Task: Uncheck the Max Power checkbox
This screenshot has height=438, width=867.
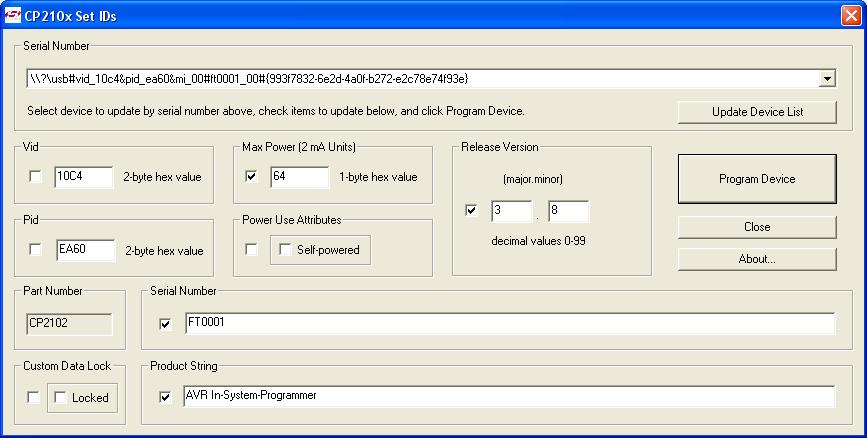Action: click(x=252, y=177)
